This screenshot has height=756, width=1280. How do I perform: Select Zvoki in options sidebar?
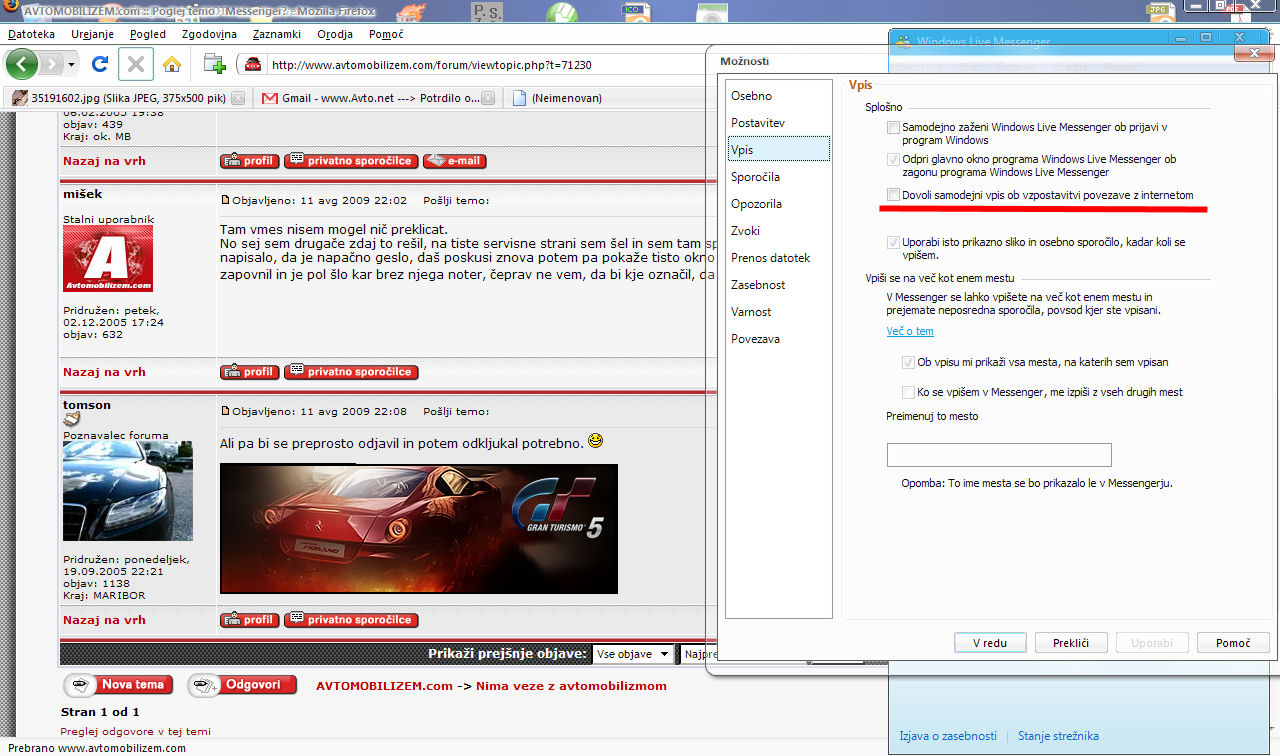(778, 231)
